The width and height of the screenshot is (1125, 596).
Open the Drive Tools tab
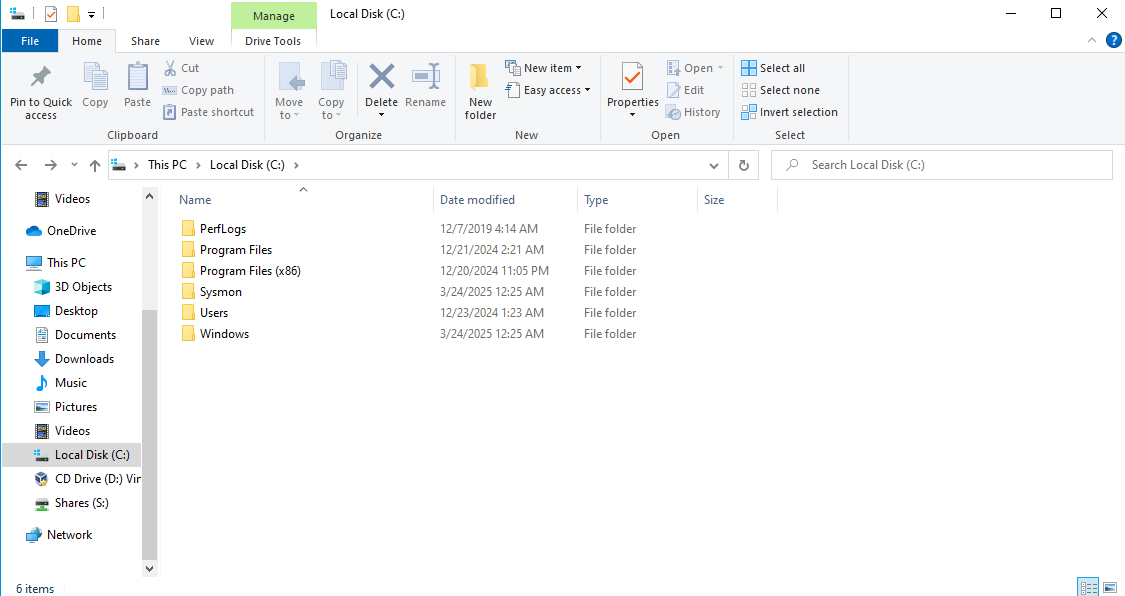click(x=273, y=41)
